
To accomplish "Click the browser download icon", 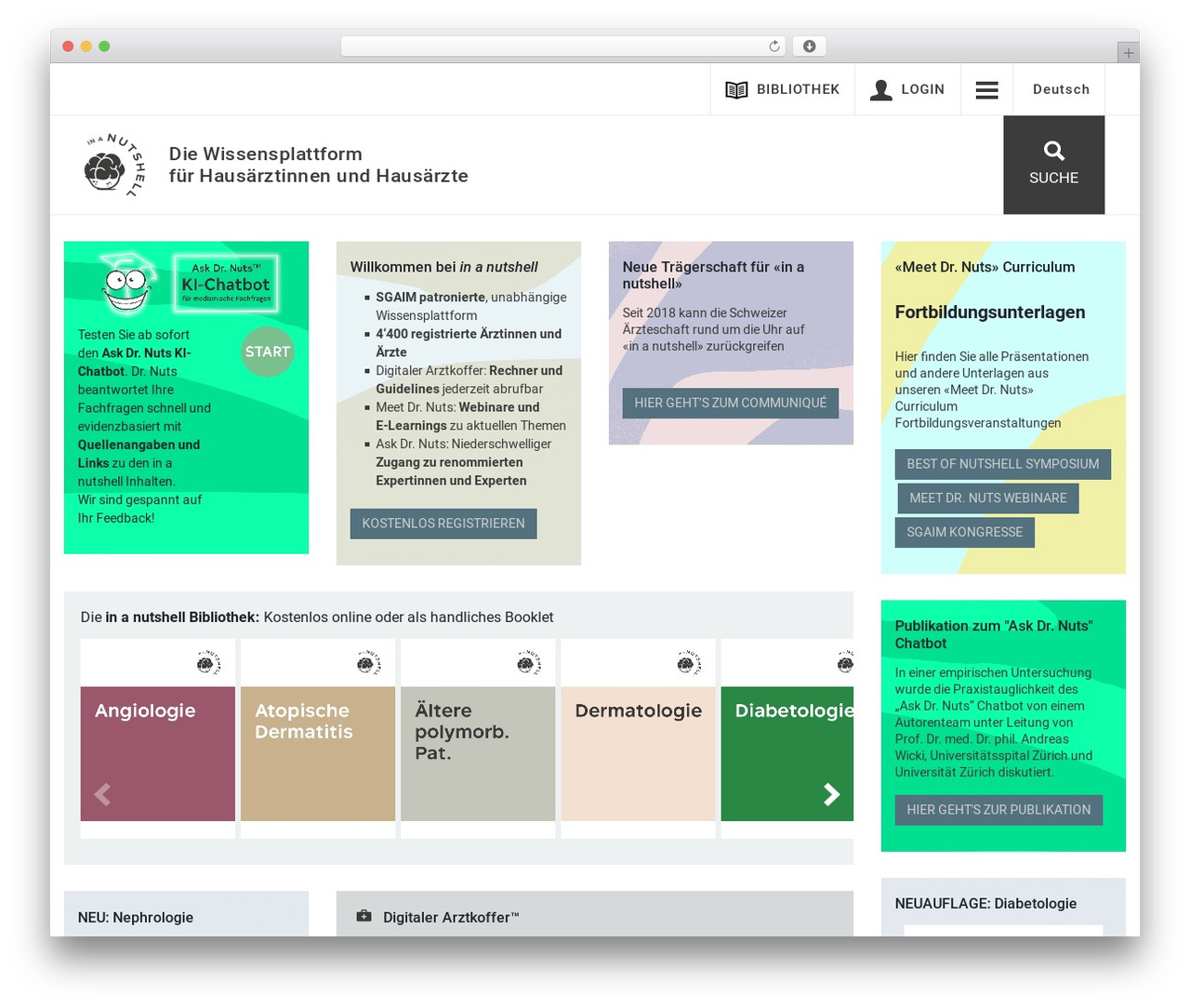I will [809, 46].
